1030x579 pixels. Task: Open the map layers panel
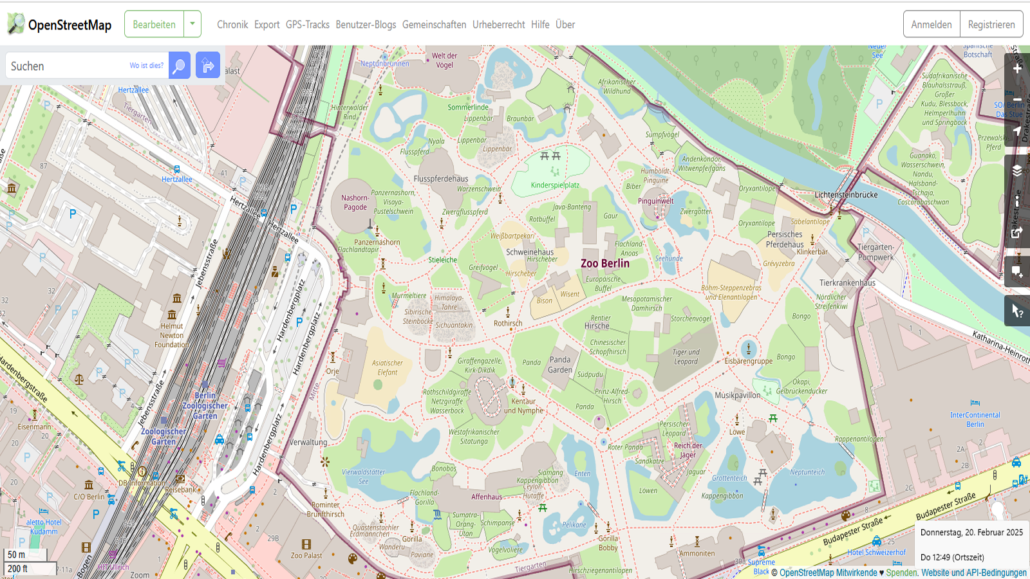[x=1017, y=171]
